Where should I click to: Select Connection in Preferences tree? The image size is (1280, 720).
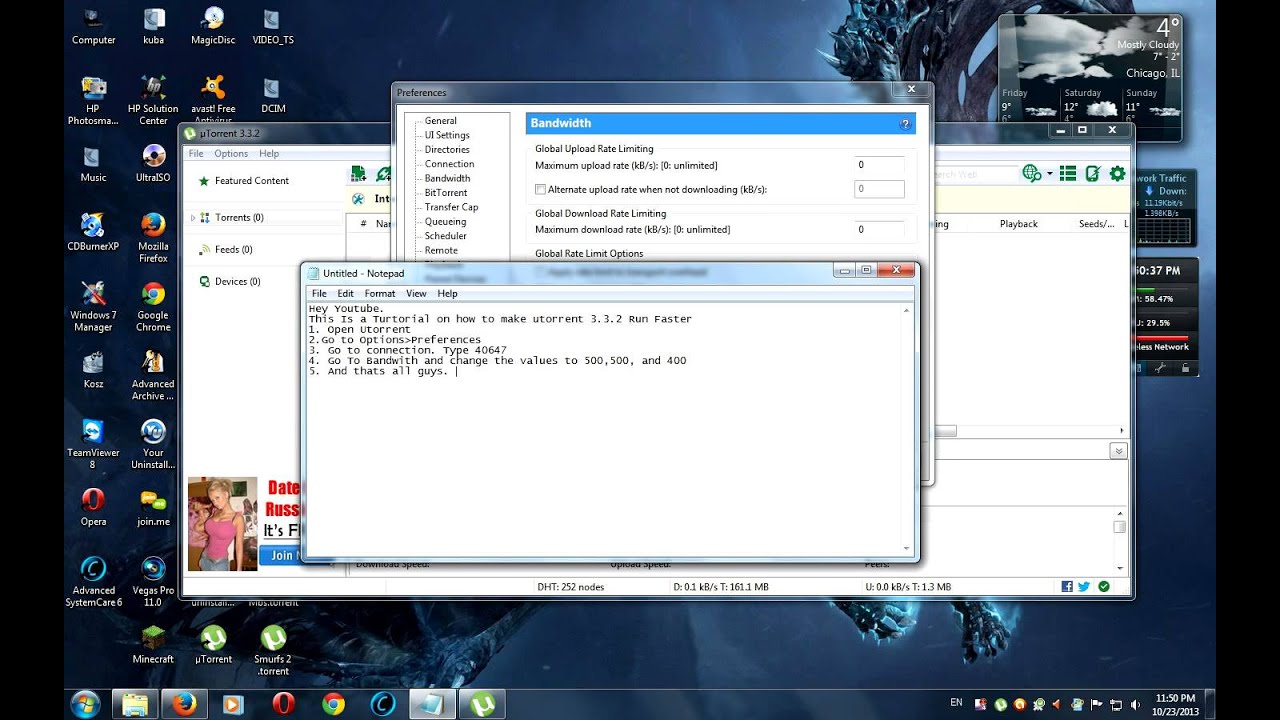[x=449, y=164]
